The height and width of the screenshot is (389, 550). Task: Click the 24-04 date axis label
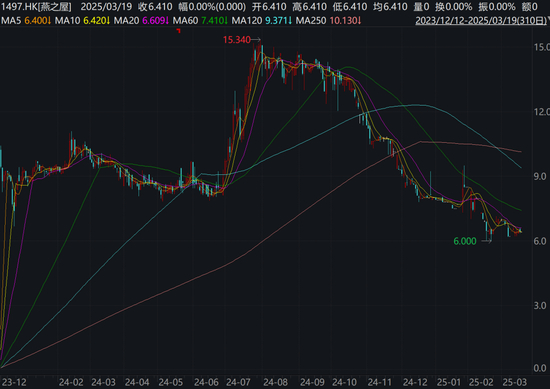coord(137,382)
